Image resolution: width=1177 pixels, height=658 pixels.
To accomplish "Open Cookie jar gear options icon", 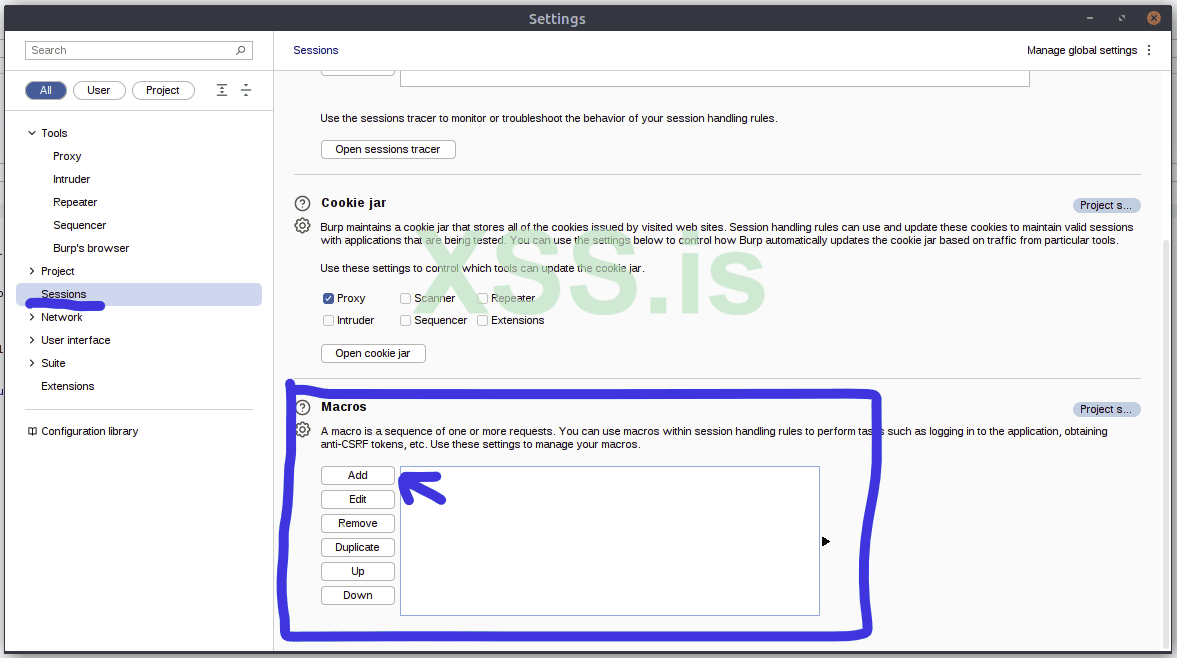I will tap(303, 226).
